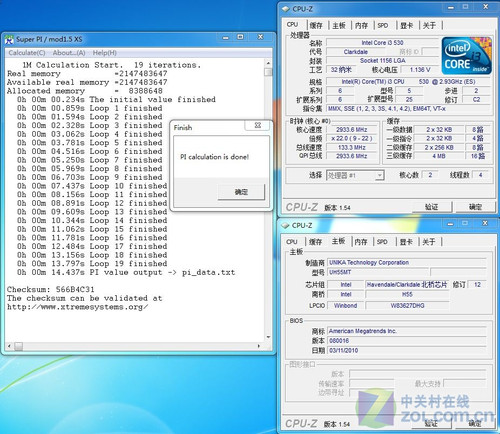This screenshot has width=500, height=434.
Task: Click the H55 southbridge field
Action: (407, 295)
